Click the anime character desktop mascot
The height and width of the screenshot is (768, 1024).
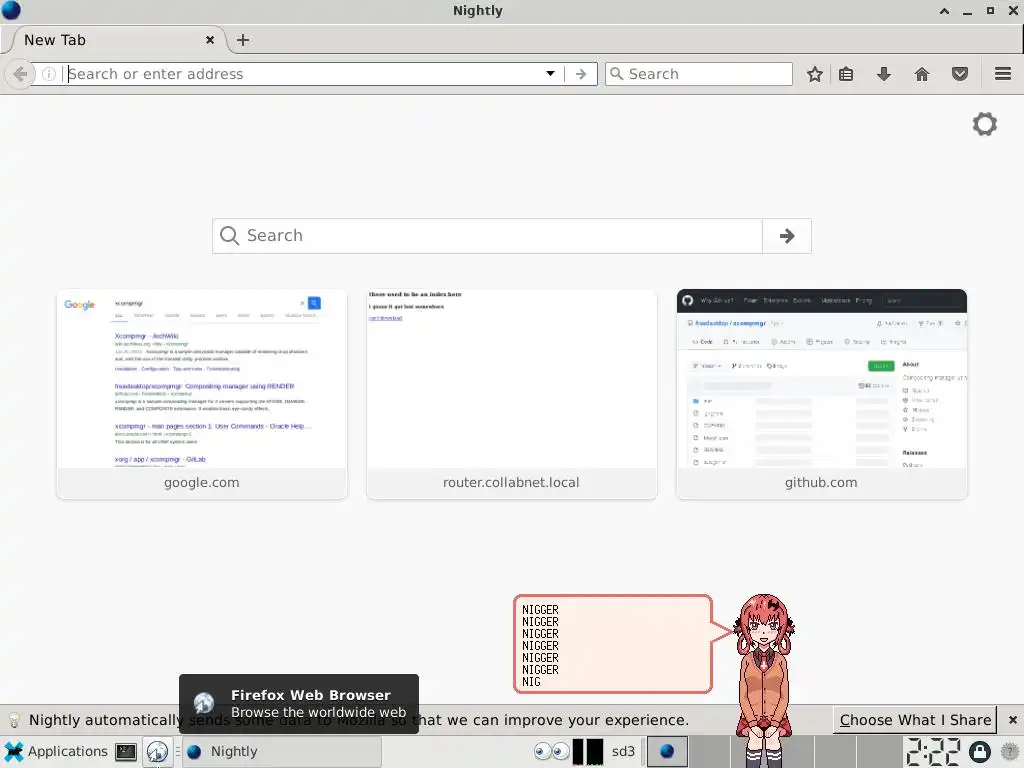763,679
